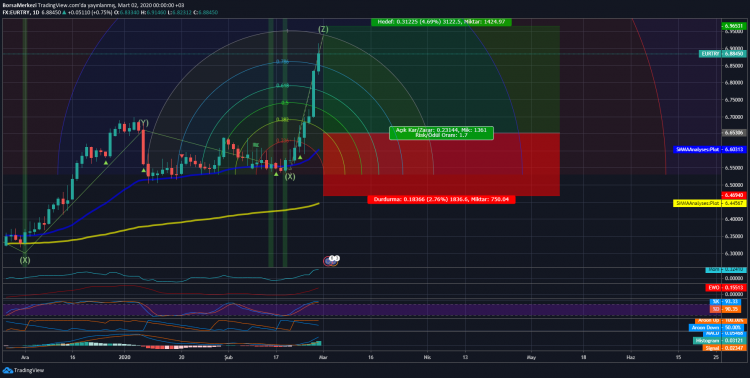
Task: Click the Şub month axis label
Action: 229,357
